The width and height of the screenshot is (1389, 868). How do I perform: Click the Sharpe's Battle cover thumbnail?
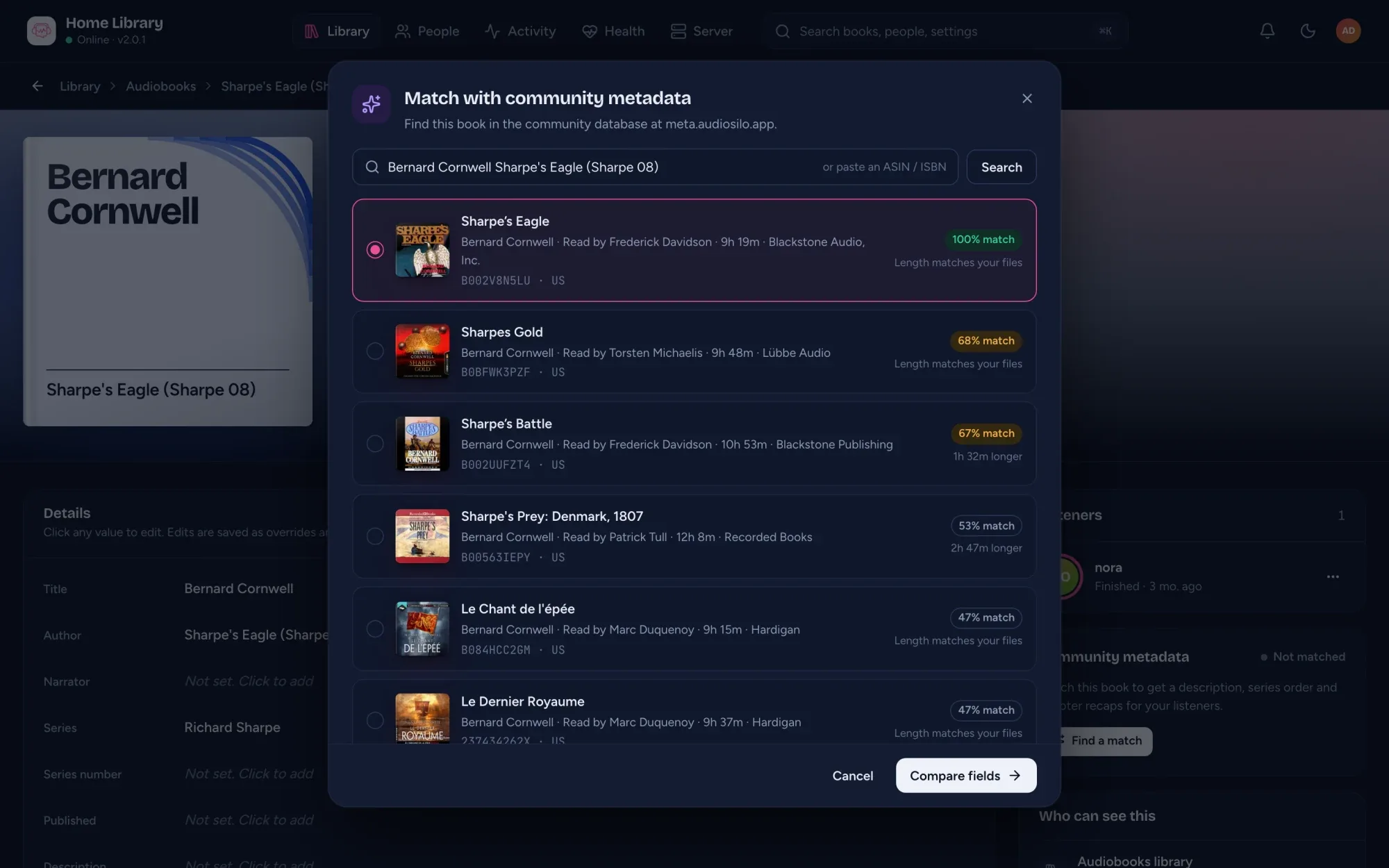422,443
